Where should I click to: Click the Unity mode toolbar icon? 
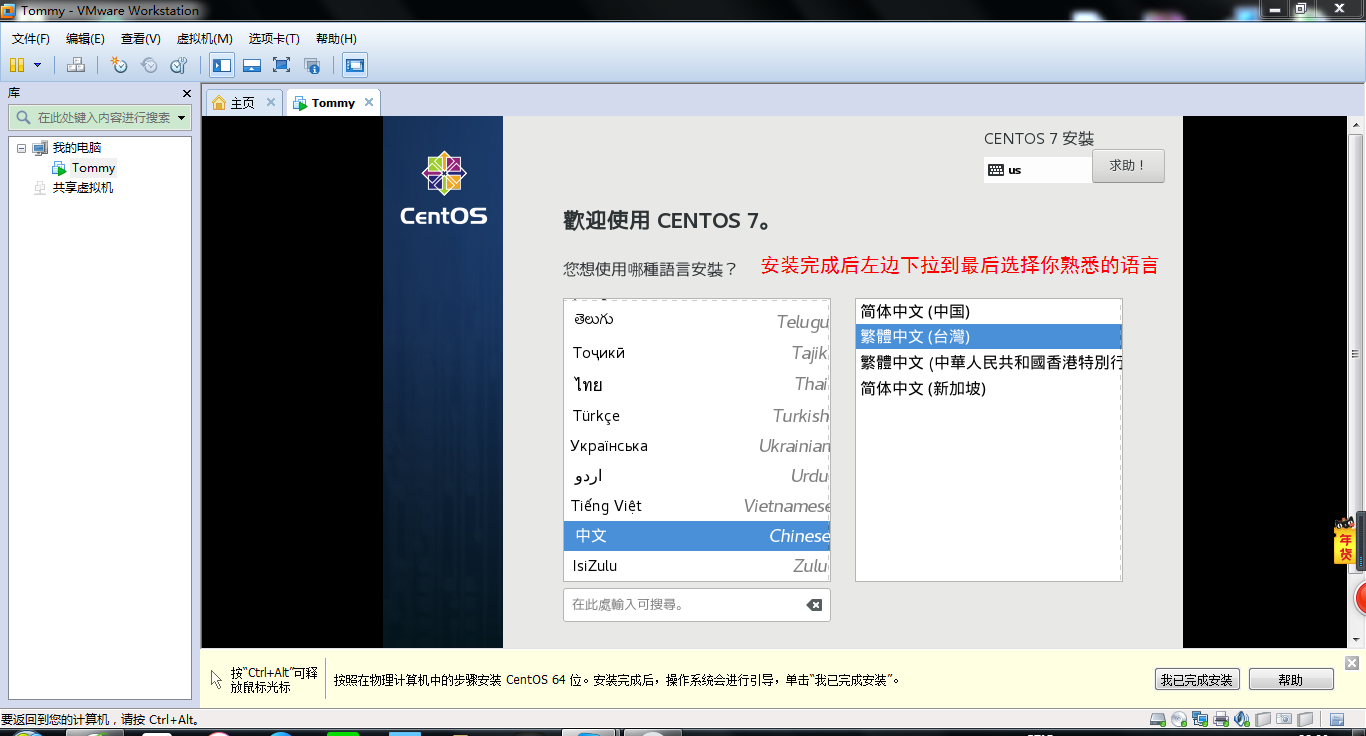(312, 66)
